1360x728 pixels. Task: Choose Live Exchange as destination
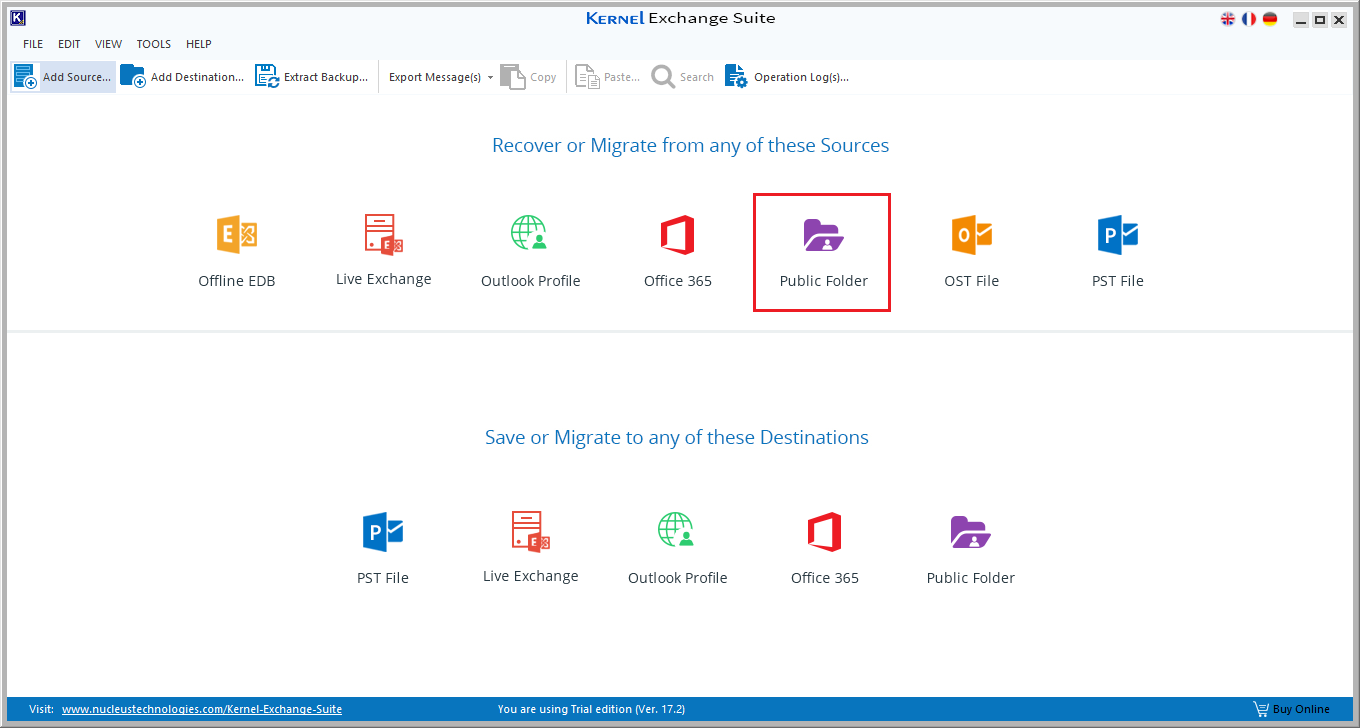(531, 547)
